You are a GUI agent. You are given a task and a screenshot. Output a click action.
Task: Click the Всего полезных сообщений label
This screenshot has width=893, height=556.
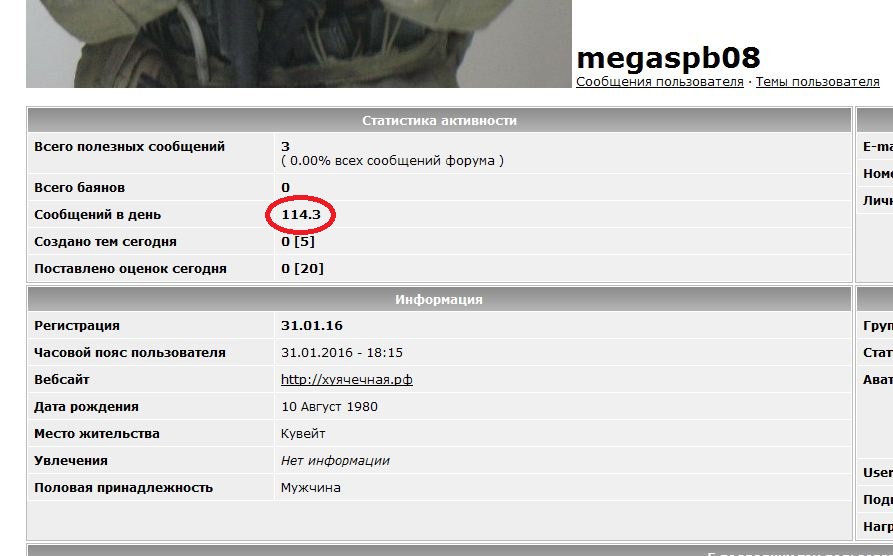129,146
